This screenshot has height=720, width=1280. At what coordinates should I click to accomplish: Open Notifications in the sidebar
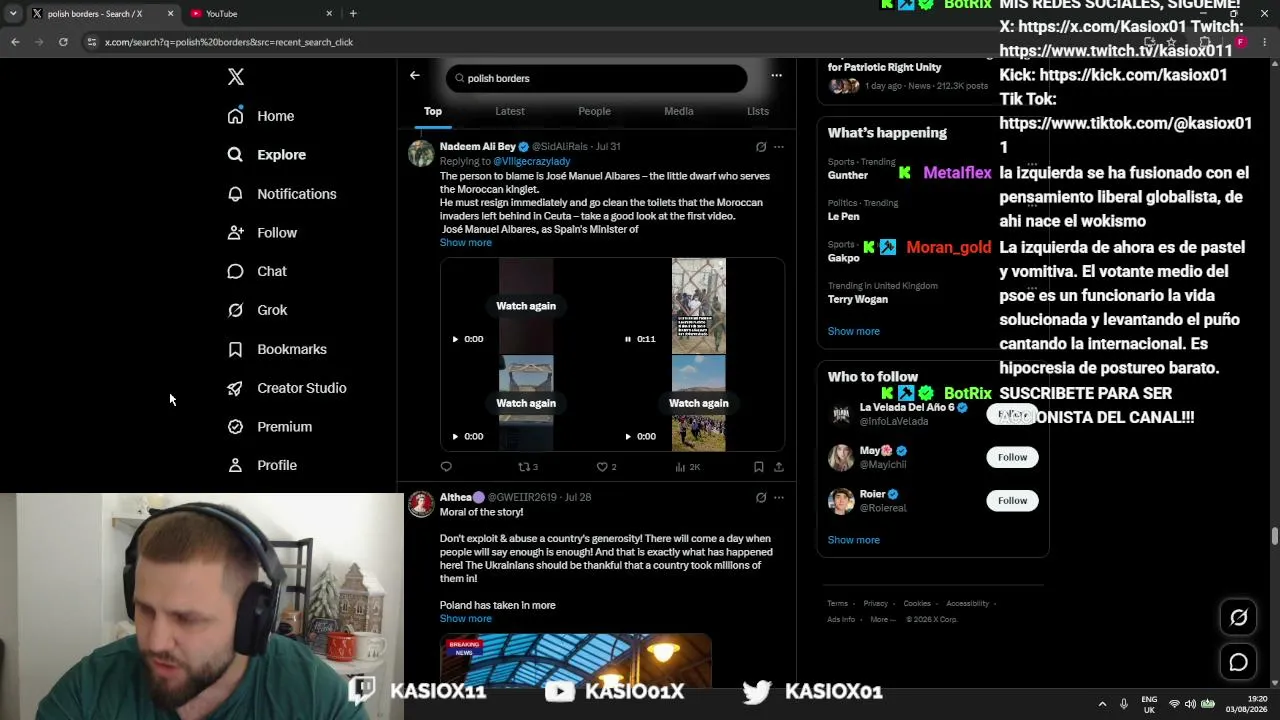pyautogui.click(x=282, y=194)
